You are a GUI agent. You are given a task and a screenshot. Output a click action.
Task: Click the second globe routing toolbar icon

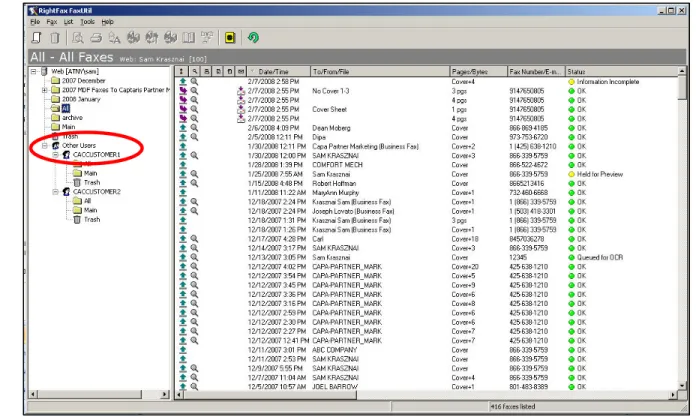(x=151, y=38)
